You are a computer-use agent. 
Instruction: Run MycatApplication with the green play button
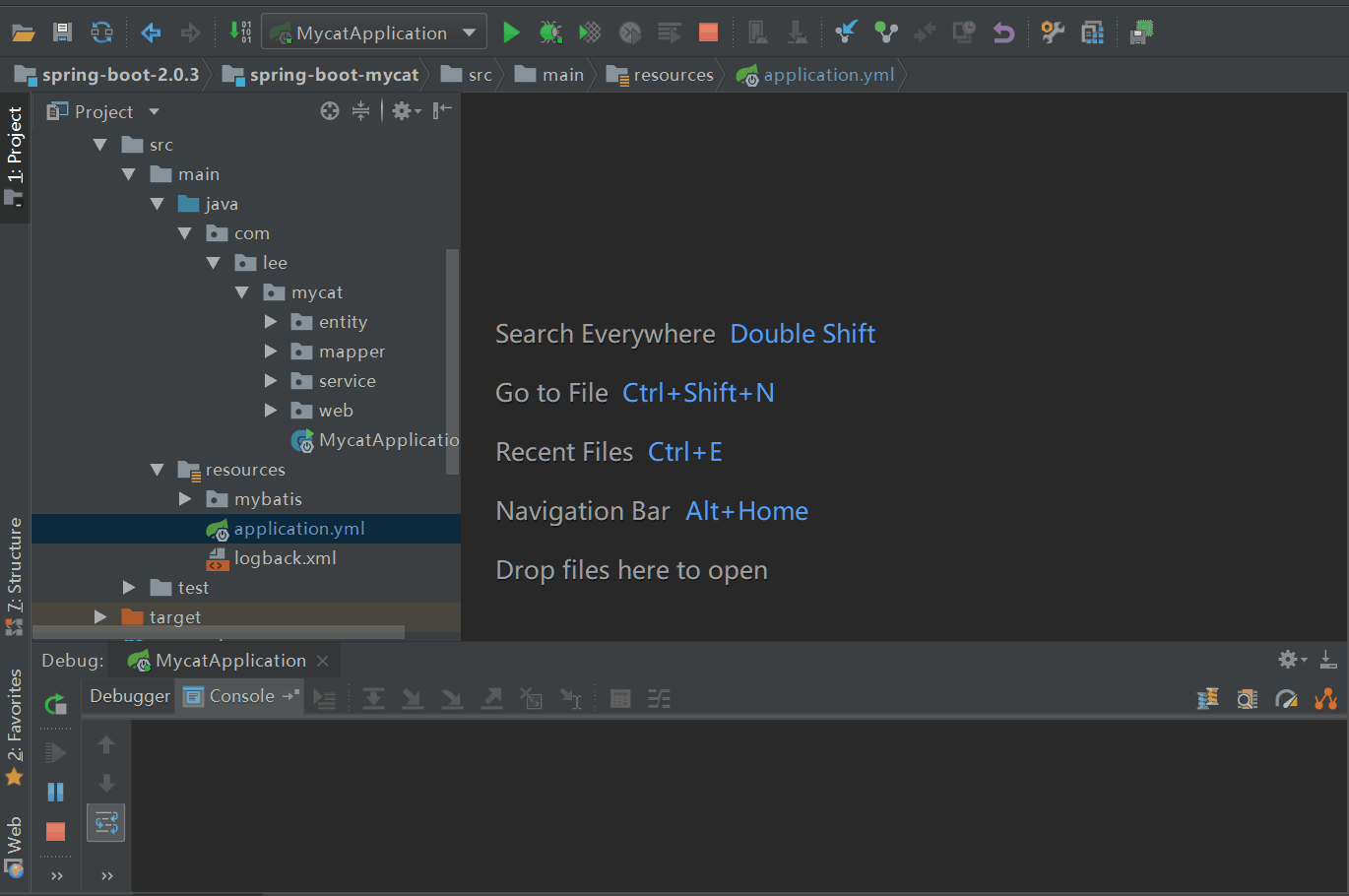(510, 32)
